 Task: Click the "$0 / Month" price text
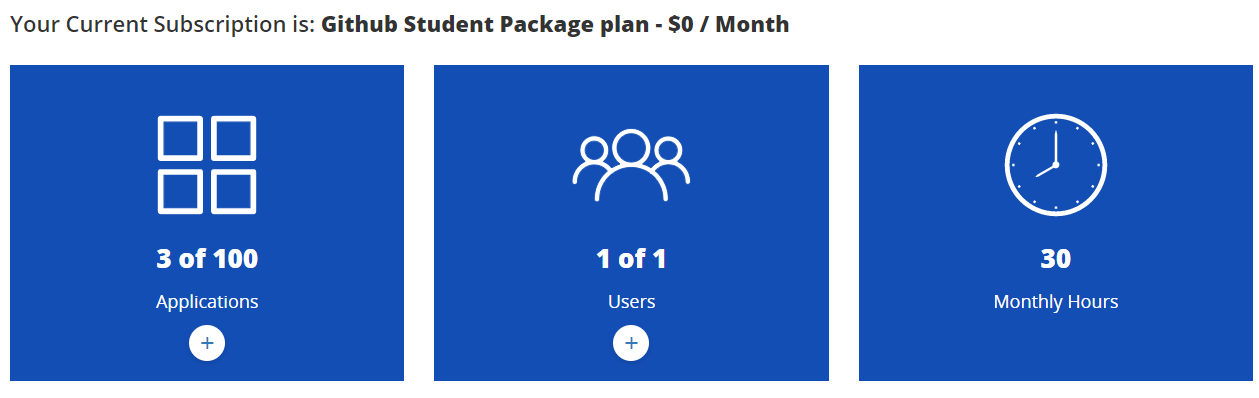point(728,24)
